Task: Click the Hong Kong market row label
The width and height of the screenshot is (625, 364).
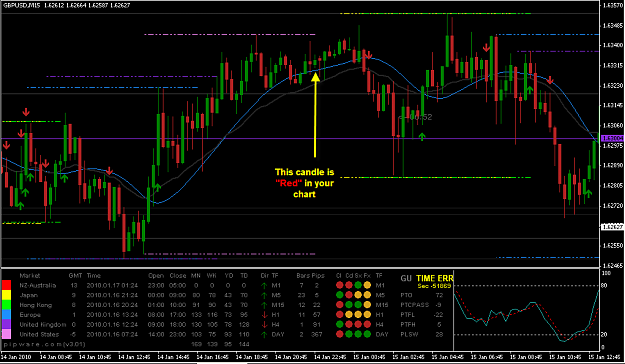Action: tap(35, 305)
